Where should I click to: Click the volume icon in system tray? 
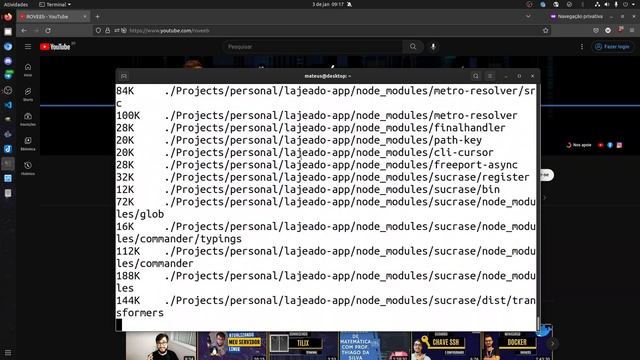[x=607, y=4]
